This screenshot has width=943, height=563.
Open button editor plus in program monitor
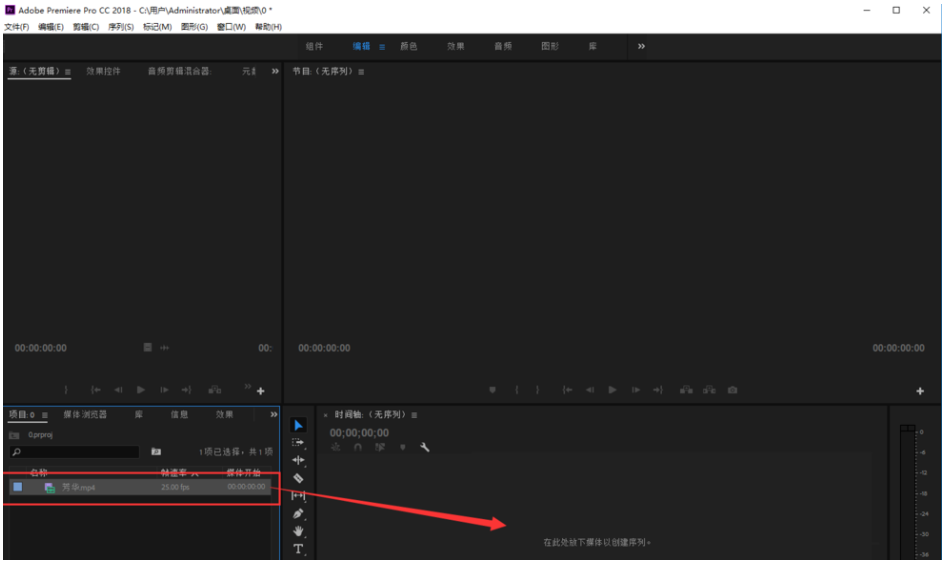[920, 391]
